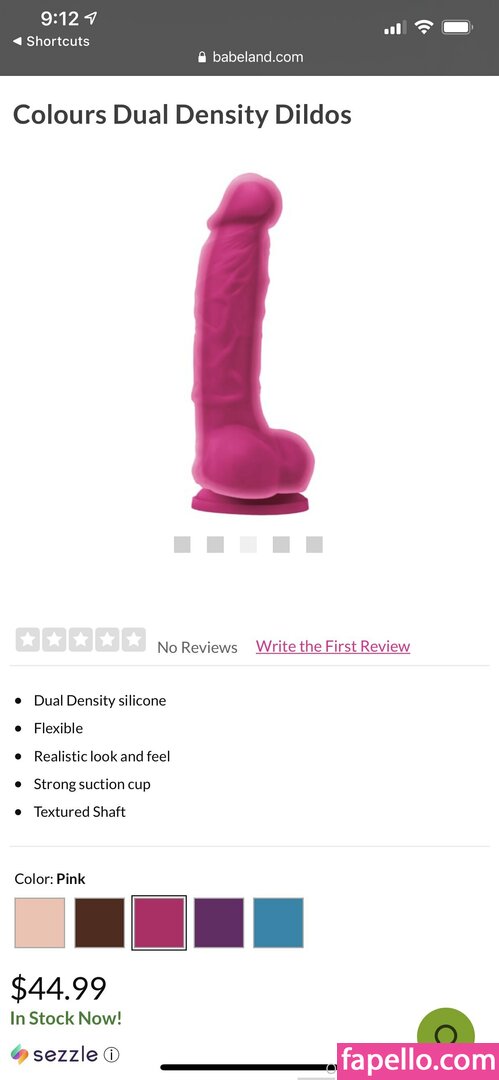
Task: Tap the Wi-Fi status icon
Action: point(424,28)
